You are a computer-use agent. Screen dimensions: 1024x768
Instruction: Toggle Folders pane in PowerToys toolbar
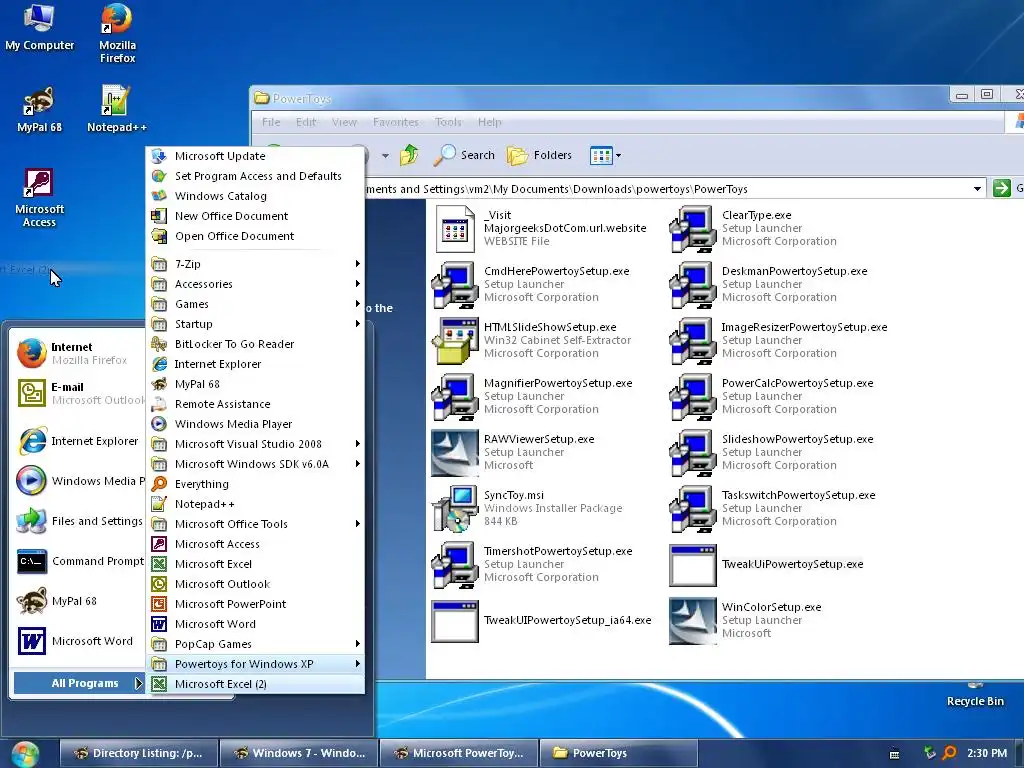click(x=540, y=155)
